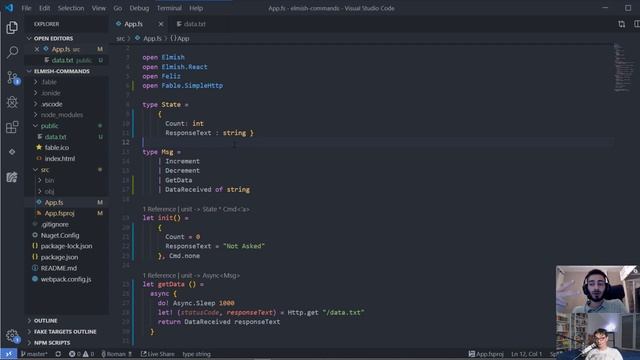Click the 1 Reference code lens above getData
This screenshot has width=640, height=360.
[x=159, y=276]
